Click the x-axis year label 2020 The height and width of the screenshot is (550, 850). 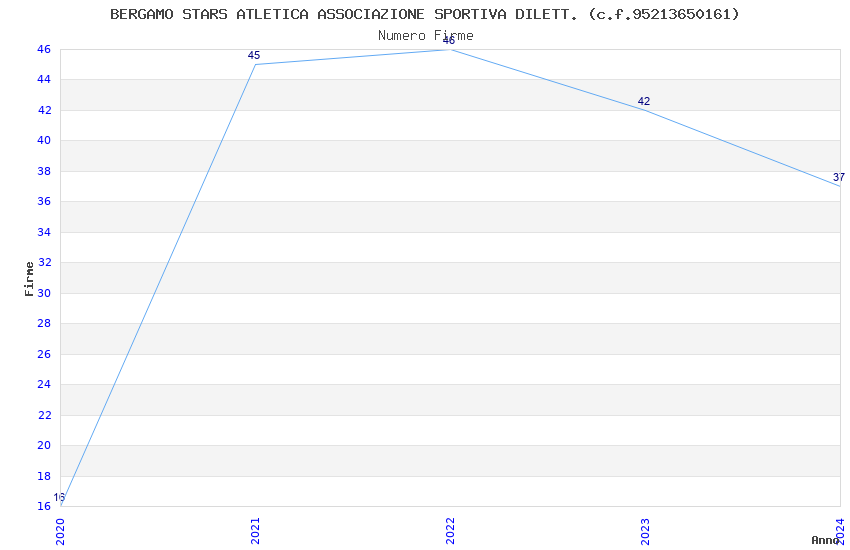pyautogui.click(x=60, y=531)
